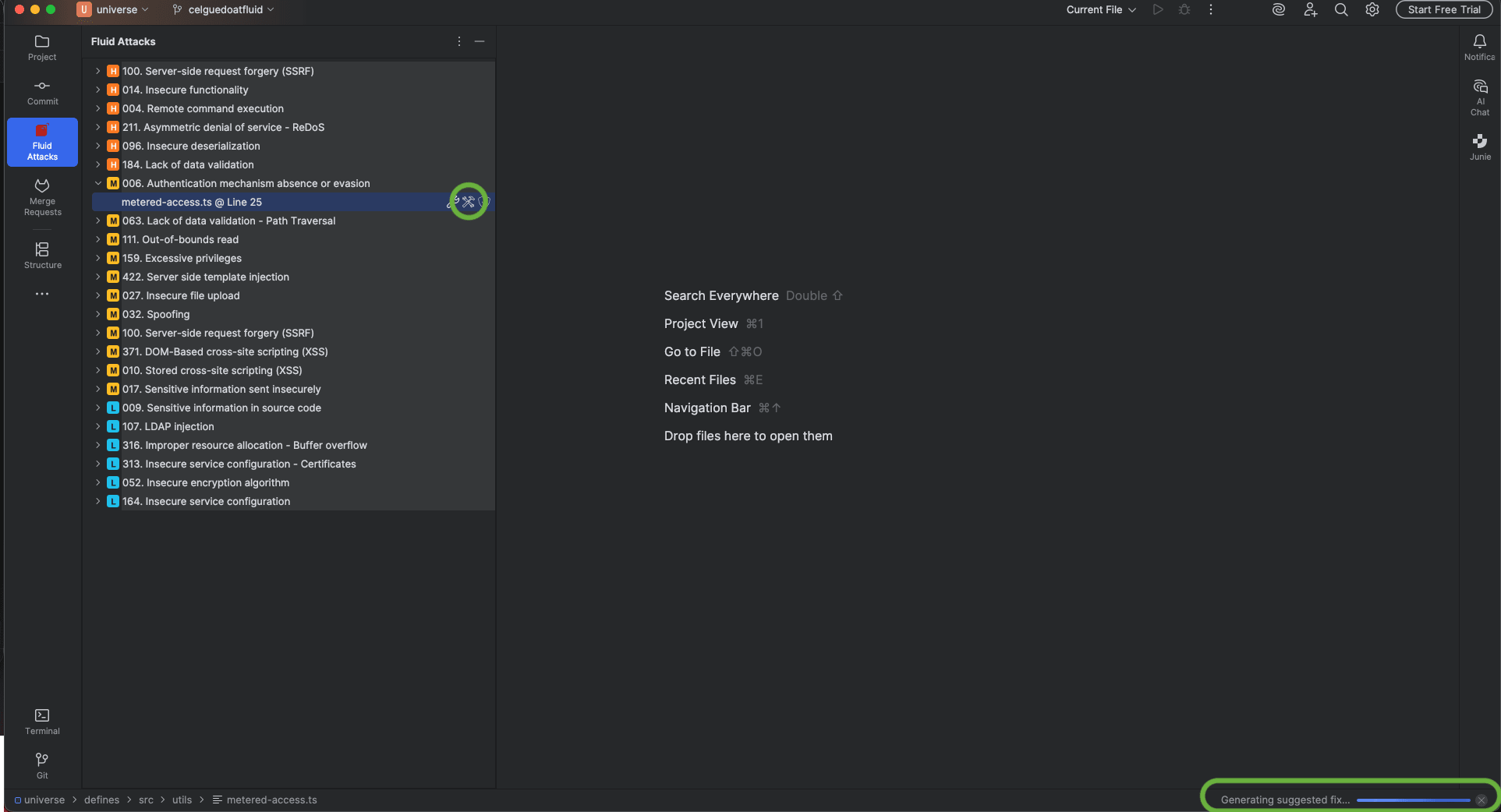Click the Start Free Trial button
This screenshot has height=812, width=1501.
coord(1444,10)
